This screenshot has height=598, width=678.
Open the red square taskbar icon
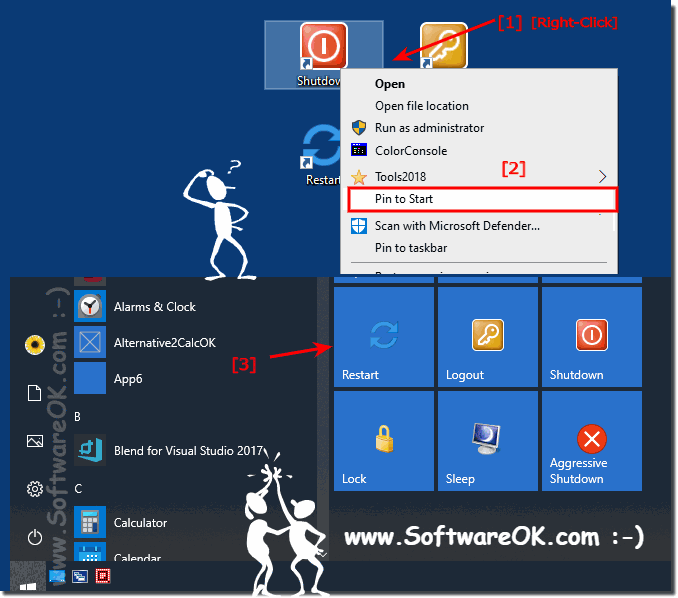pos(103,576)
